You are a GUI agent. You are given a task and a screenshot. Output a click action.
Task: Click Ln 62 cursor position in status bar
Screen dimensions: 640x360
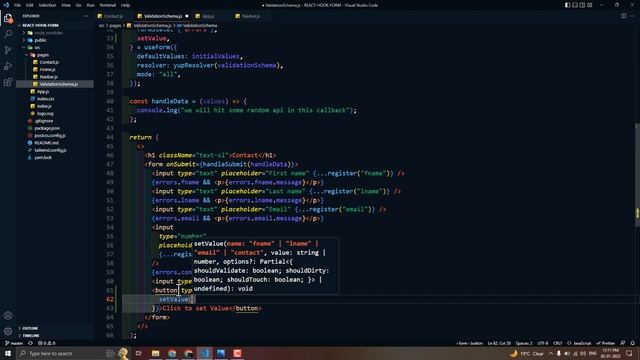tap(499, 343)
